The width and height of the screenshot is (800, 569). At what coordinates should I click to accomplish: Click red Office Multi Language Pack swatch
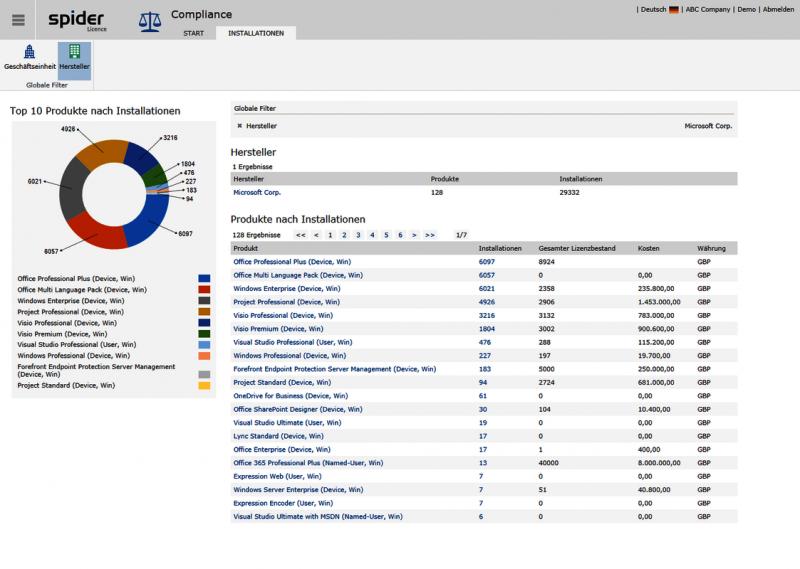click(x=204, y=289)
